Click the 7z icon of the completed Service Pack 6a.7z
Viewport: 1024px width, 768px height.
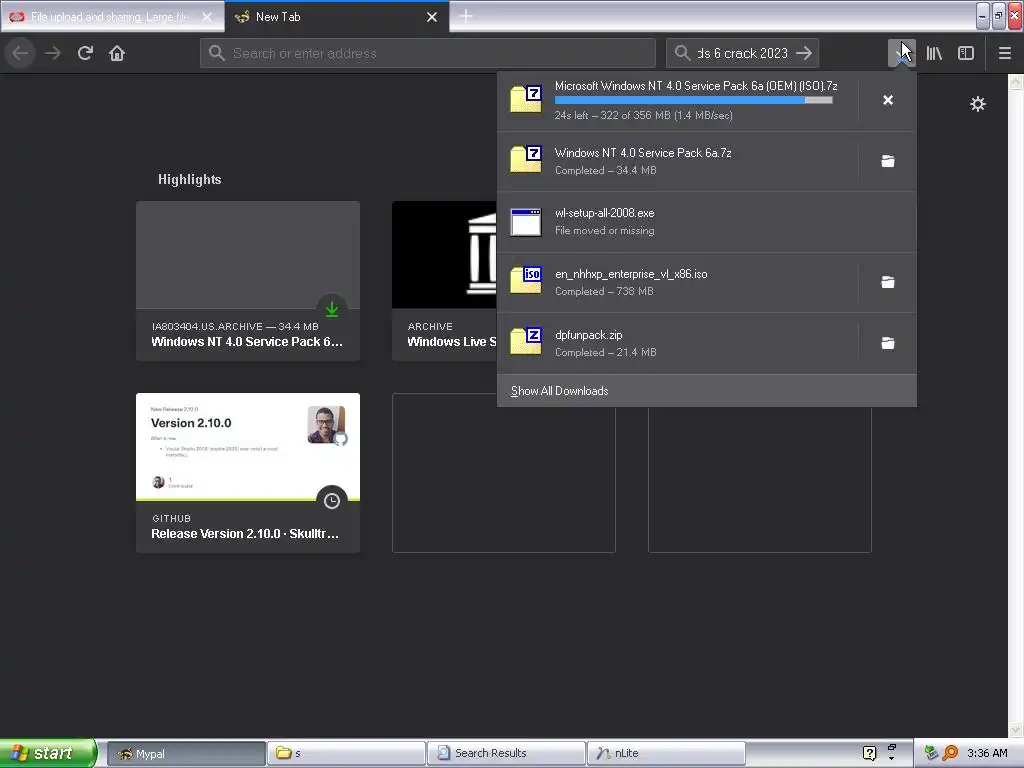[526, 160]
